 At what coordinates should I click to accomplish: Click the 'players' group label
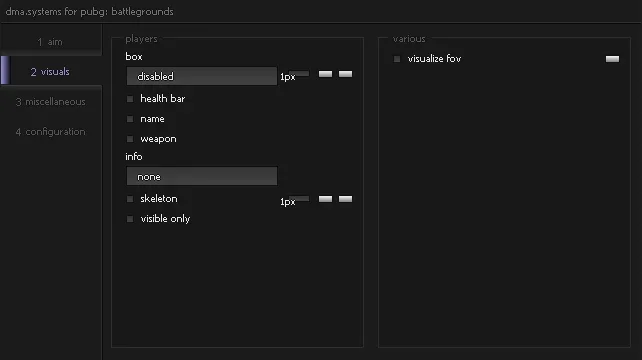(x=141, y=39)
